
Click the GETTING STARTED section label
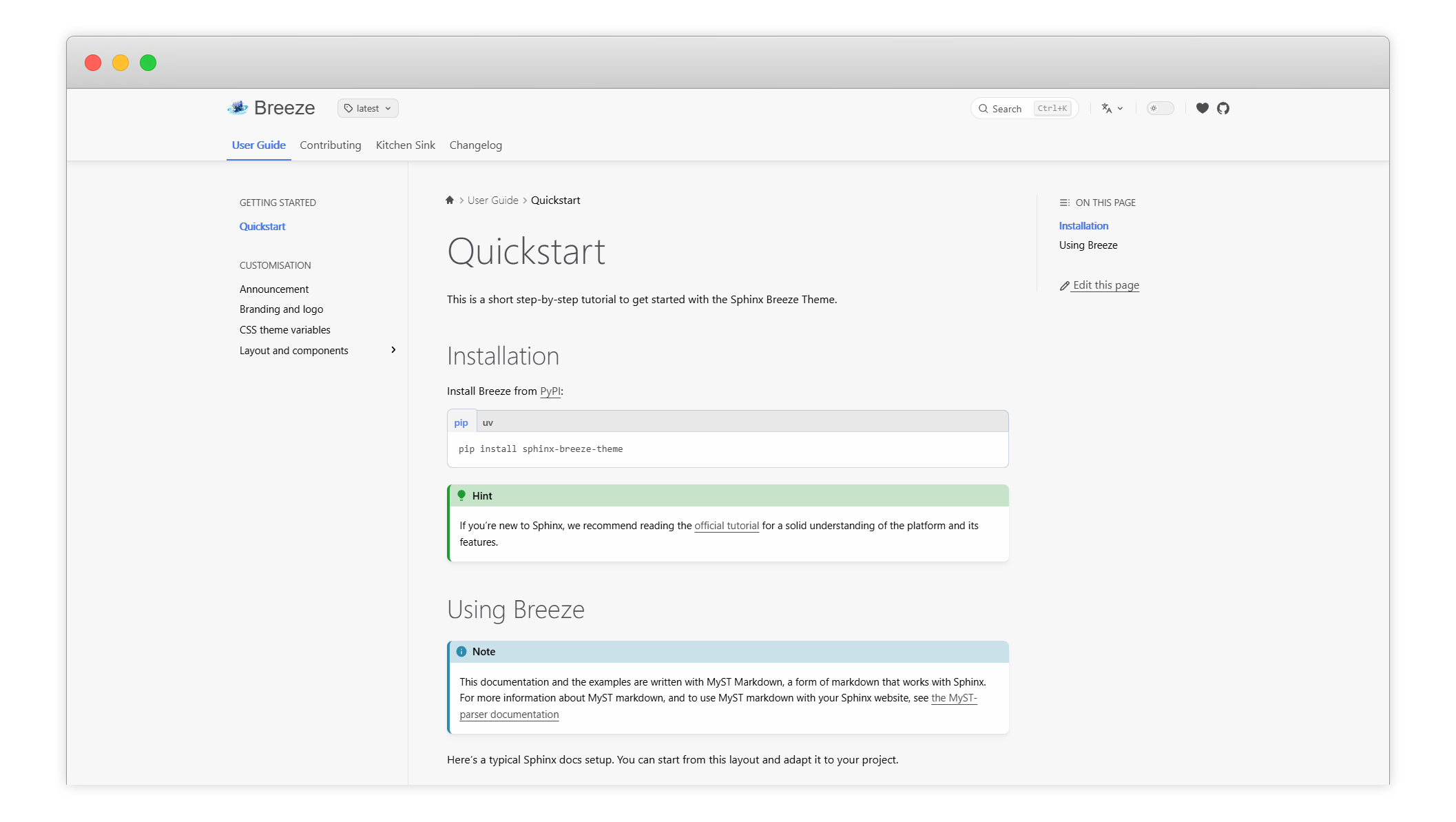[278, 203]
